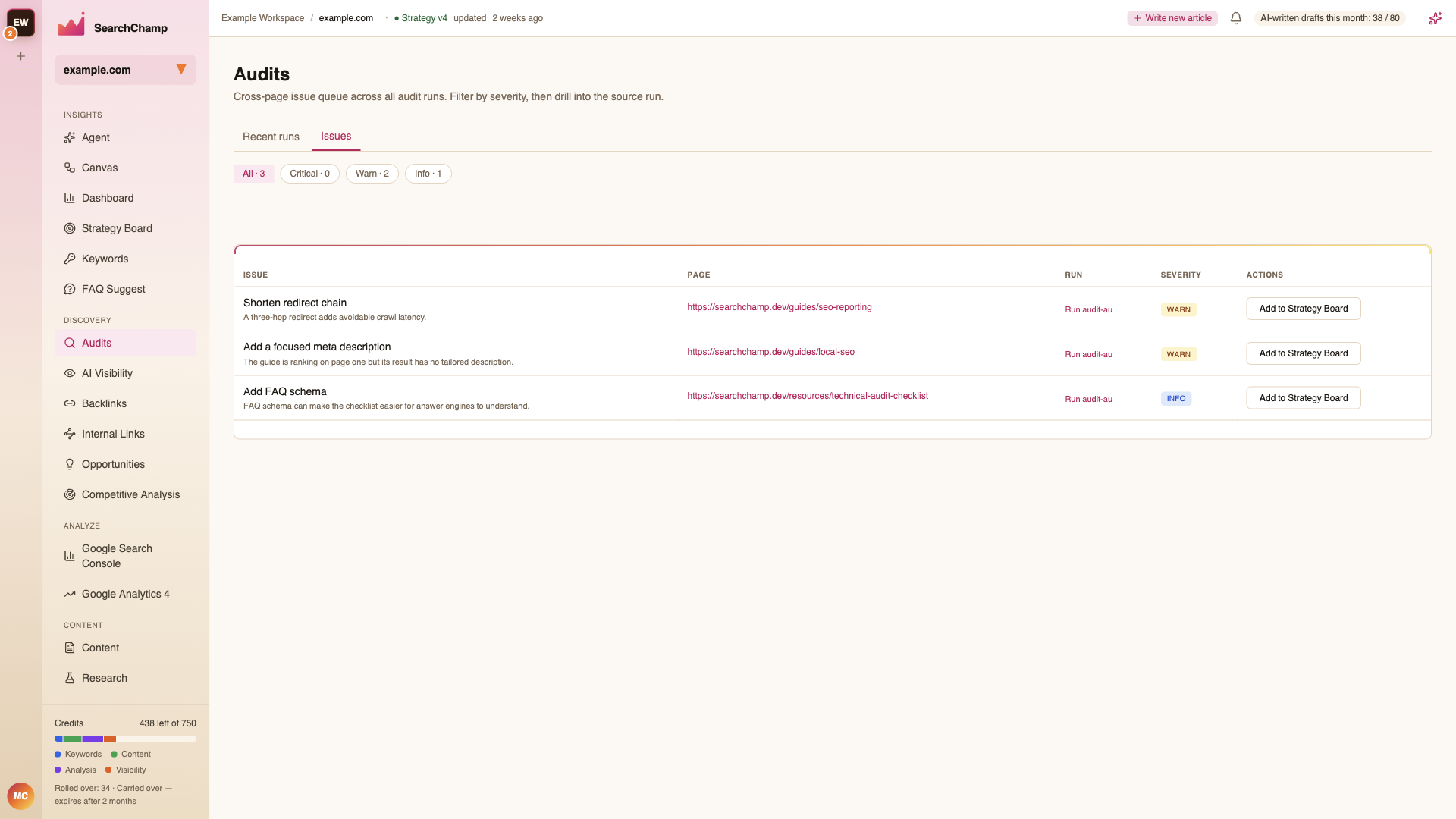
Task: Click the Competitive Analysis radar icon
Action: coord(70,494)
